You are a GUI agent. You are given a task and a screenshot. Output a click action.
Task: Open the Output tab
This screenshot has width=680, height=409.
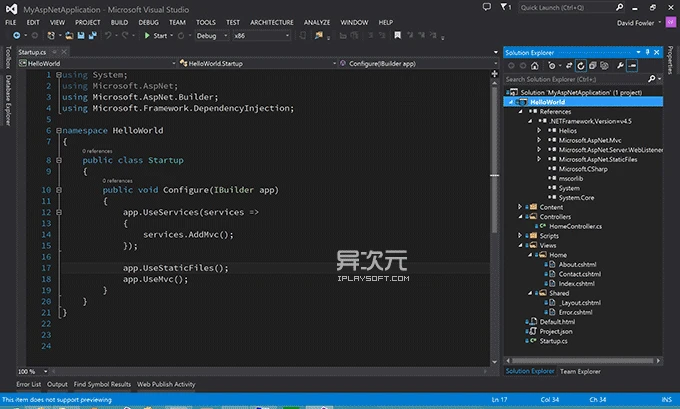click(57, 384)
